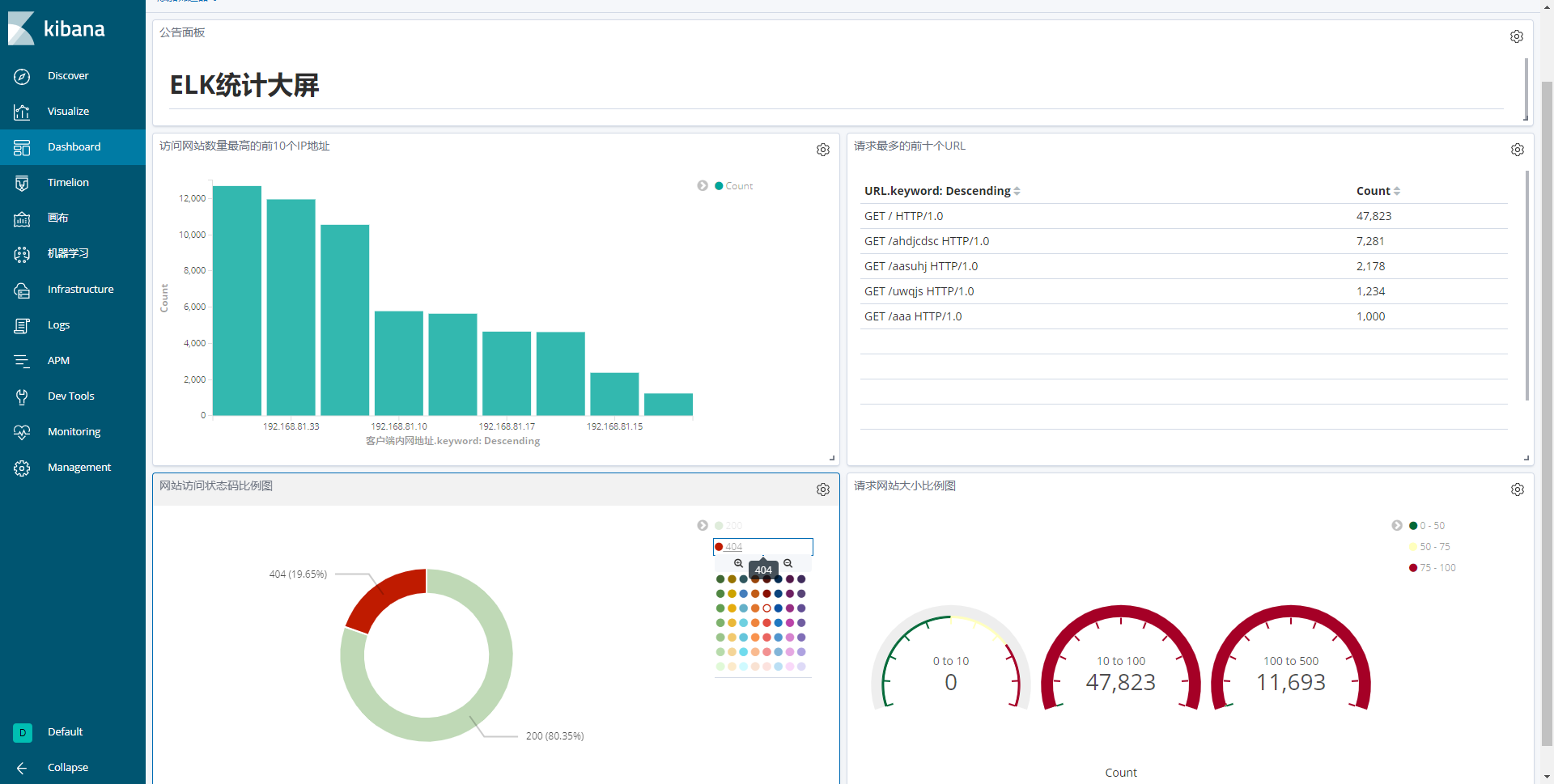Open gear options for 公告面板 panel

(x=1517, y=36)
